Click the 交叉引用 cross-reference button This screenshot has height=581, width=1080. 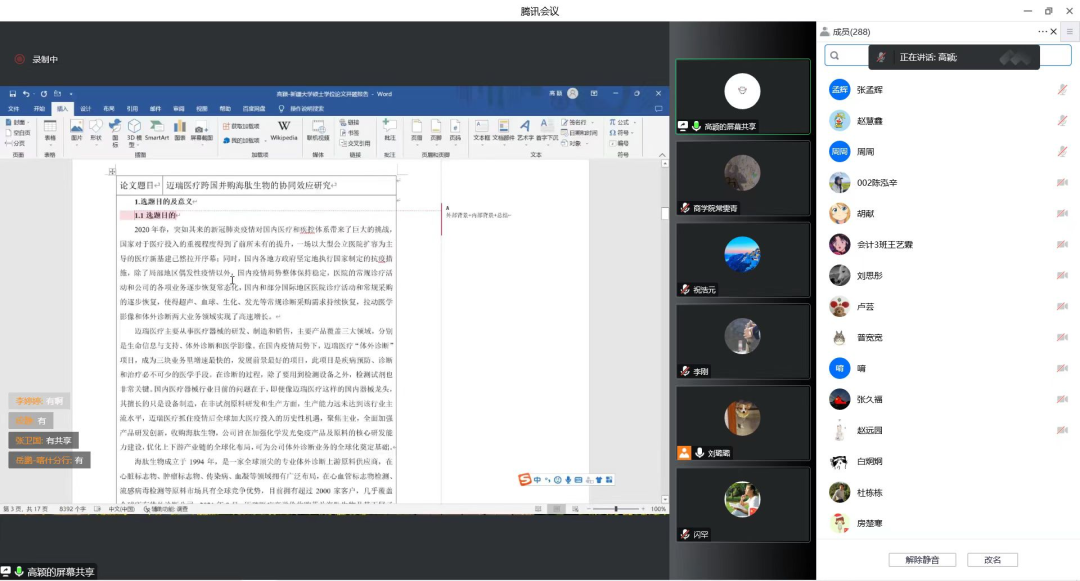click(x=355, y=143)
